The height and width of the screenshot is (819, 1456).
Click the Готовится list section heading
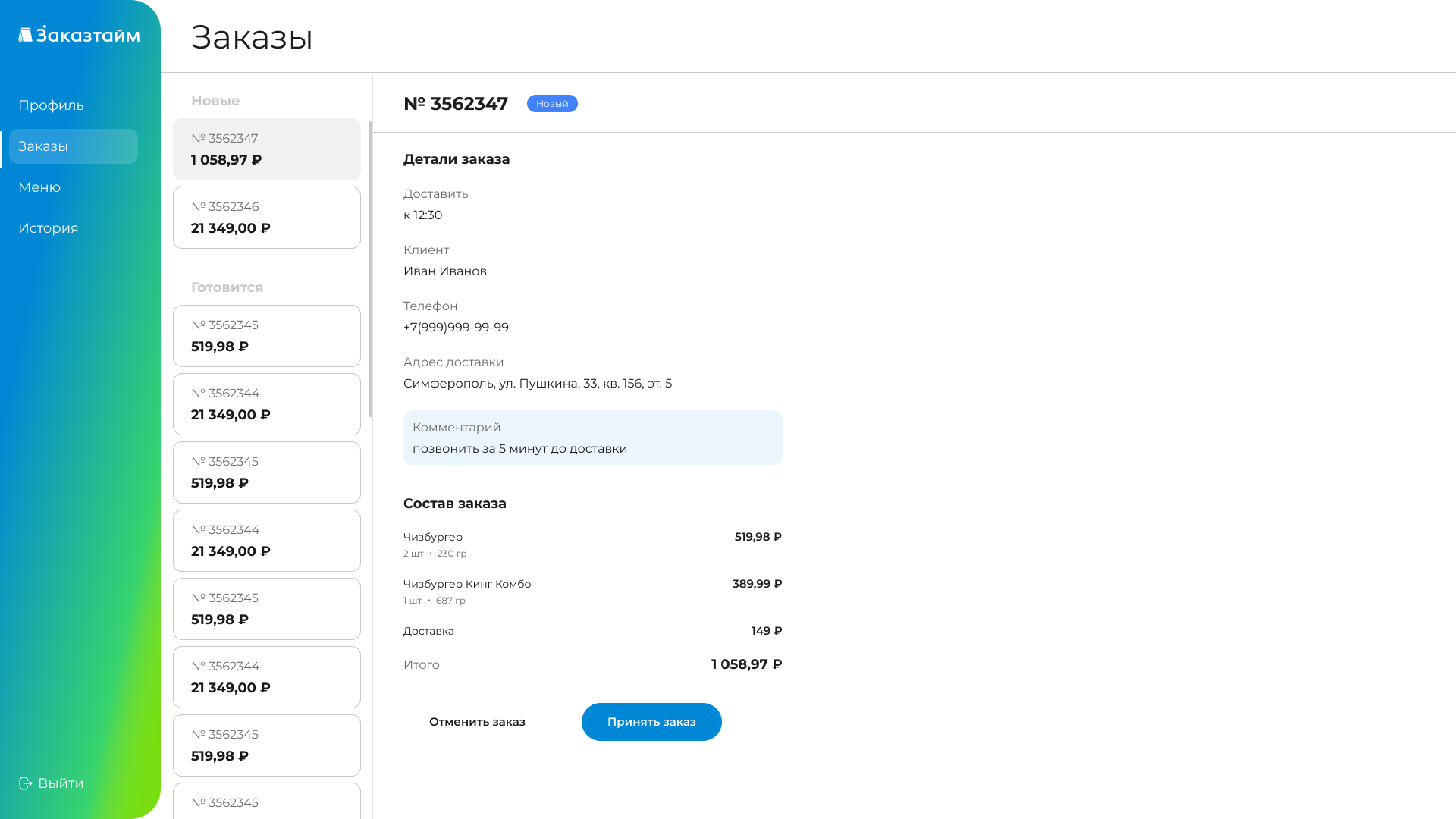pyautogui.click(x=227, y=287)
